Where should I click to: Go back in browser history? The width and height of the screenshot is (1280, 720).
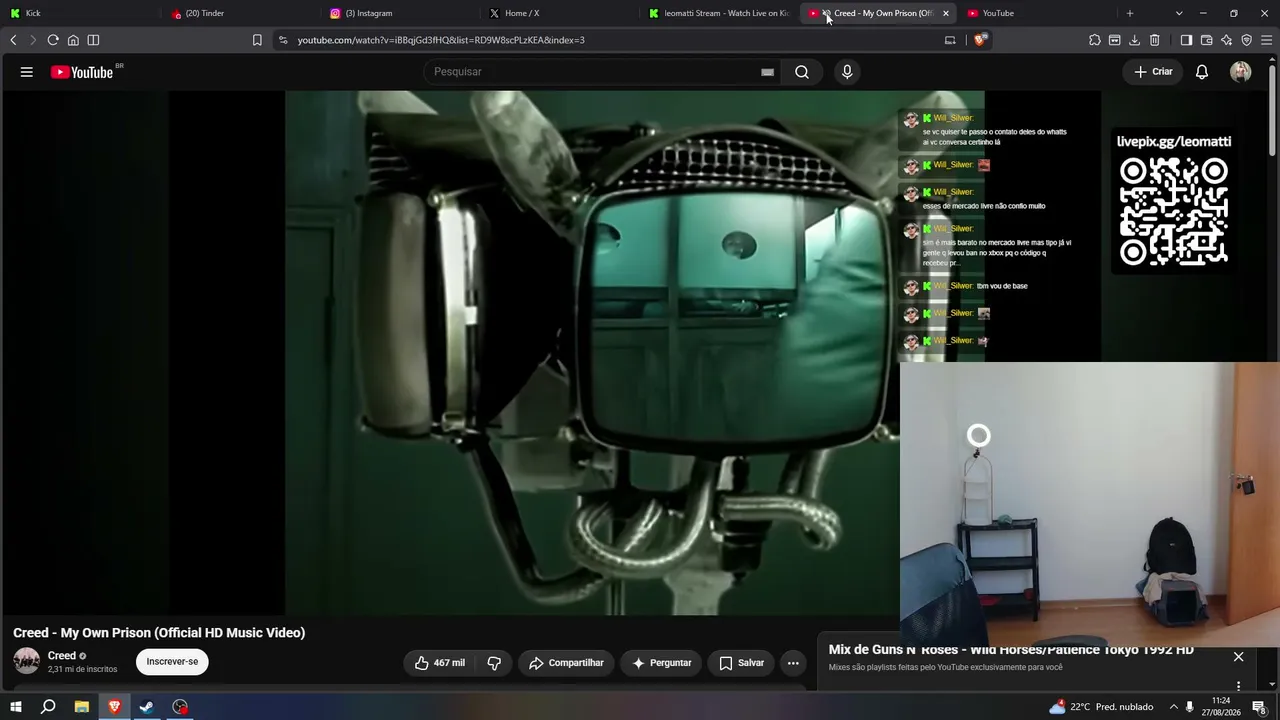pyautogui.click(x=13, y=40)
